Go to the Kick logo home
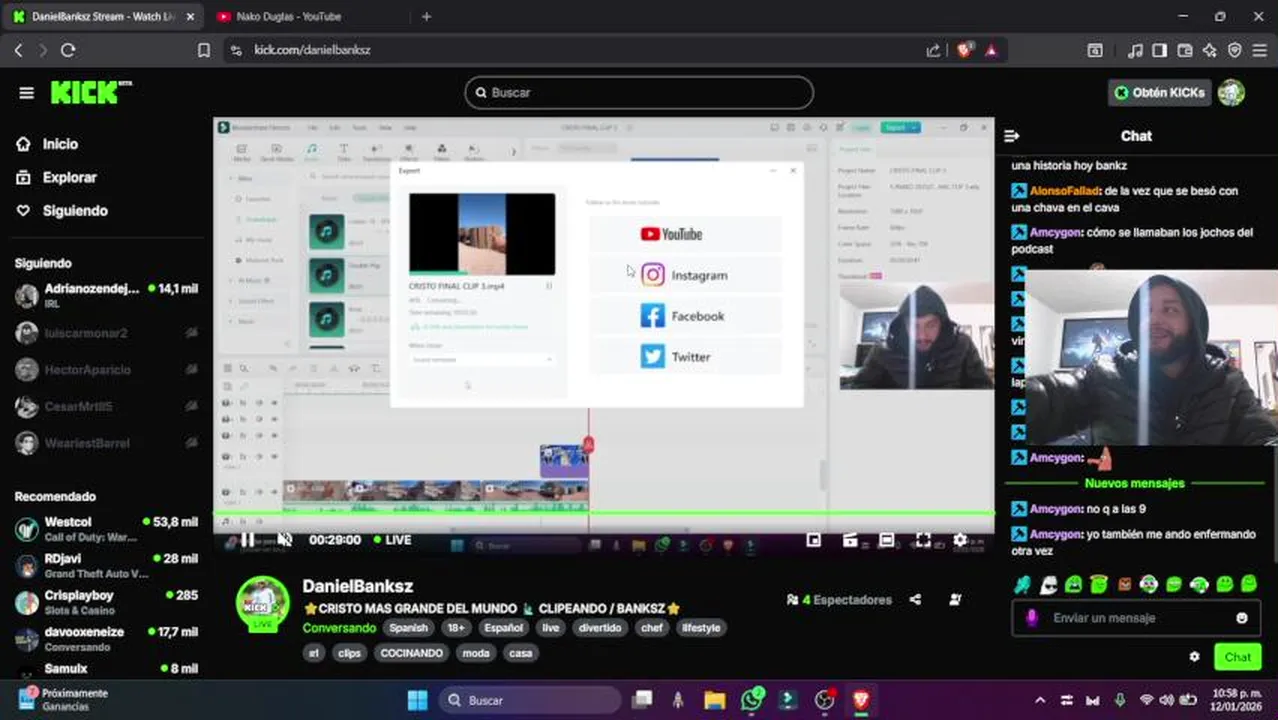This screenshot has width=1278, height=720. (x=91, y=93)
